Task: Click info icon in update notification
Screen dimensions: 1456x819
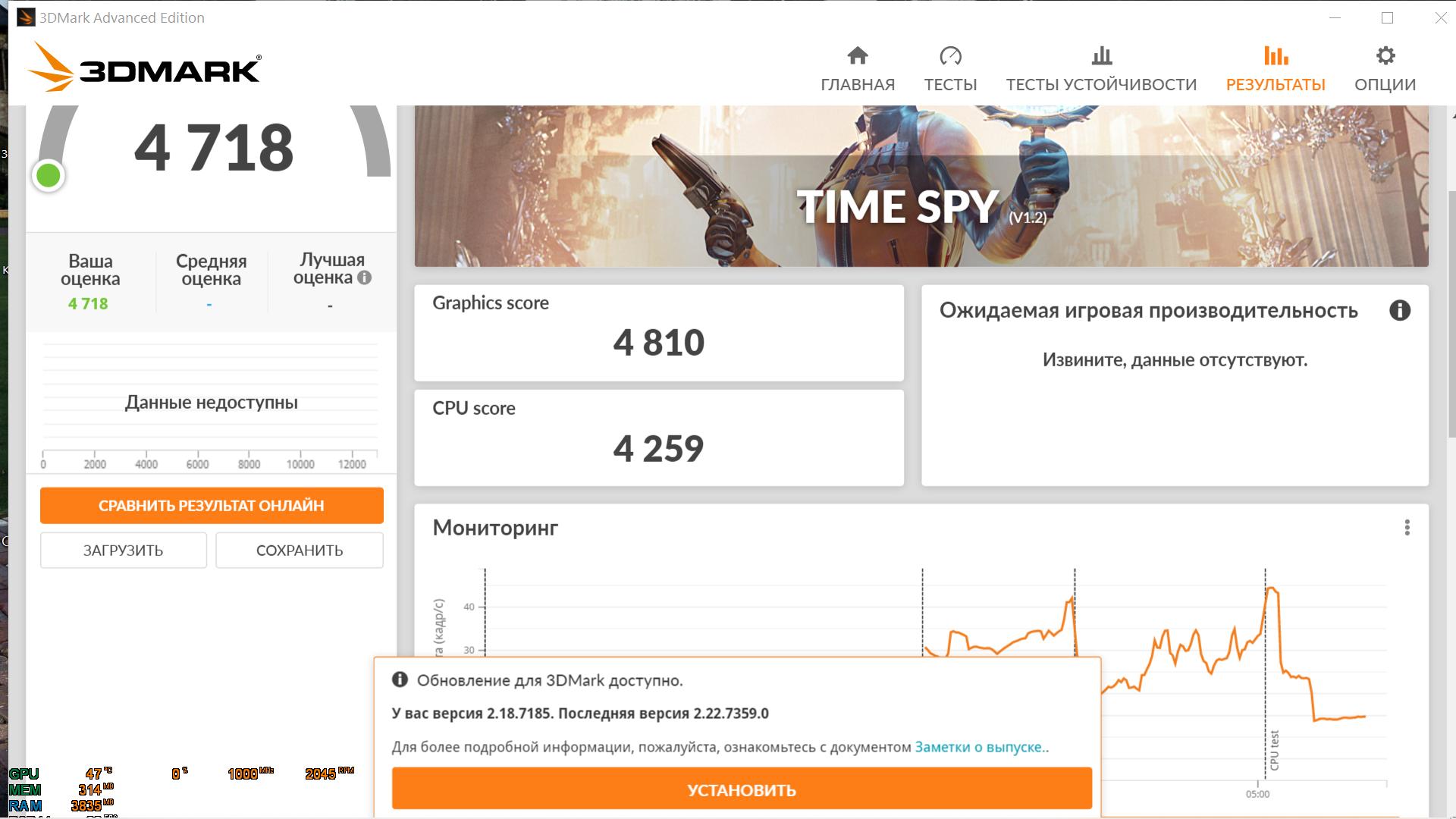Action: (x=400, y=679)
